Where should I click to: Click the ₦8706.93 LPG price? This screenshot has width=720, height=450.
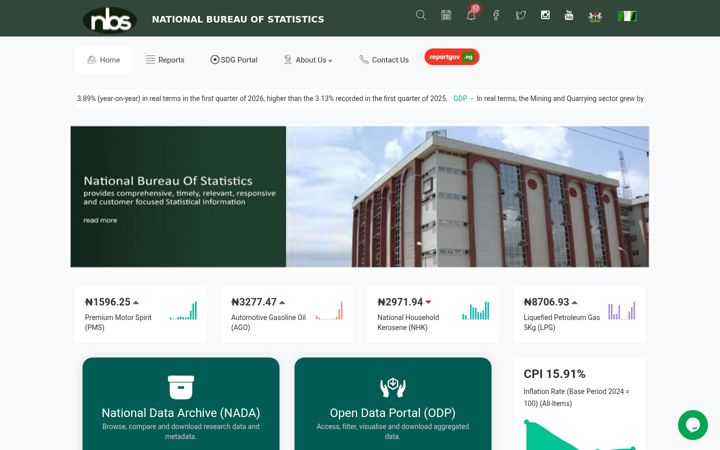click(x=546, y=302)
